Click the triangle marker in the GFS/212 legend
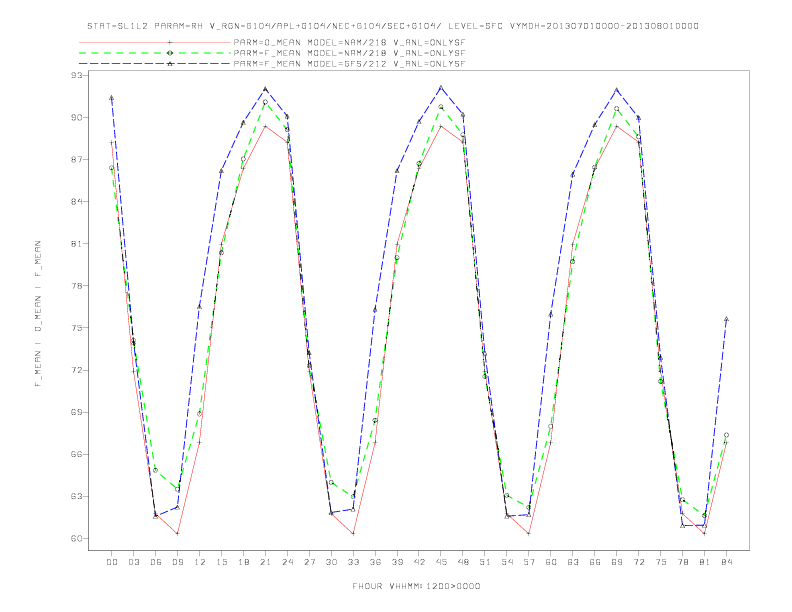 [170, 64]
